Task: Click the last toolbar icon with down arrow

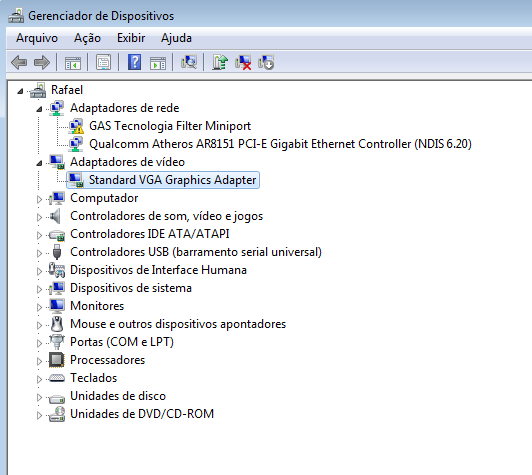Action: (266, 62)
